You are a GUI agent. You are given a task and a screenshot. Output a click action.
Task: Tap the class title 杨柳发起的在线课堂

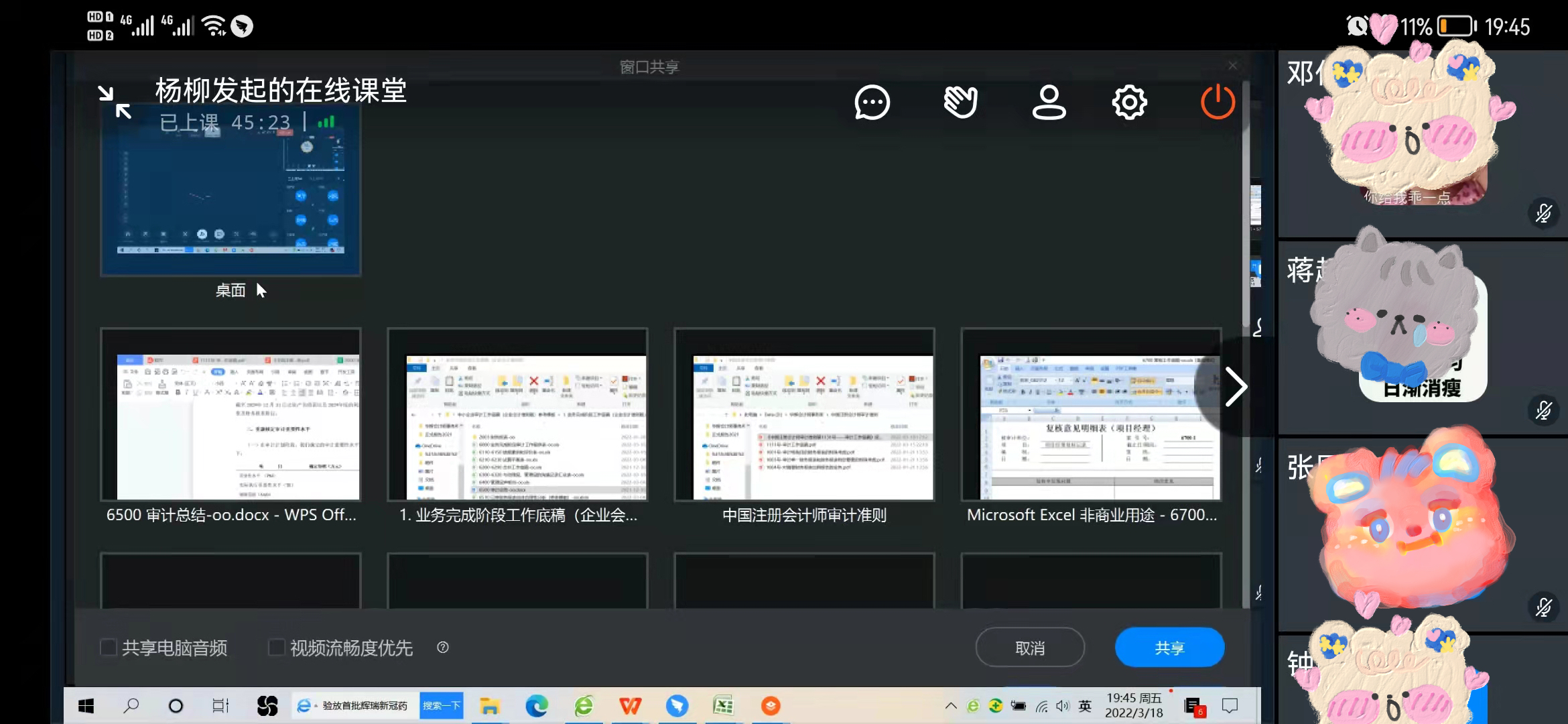pos(281,91)
